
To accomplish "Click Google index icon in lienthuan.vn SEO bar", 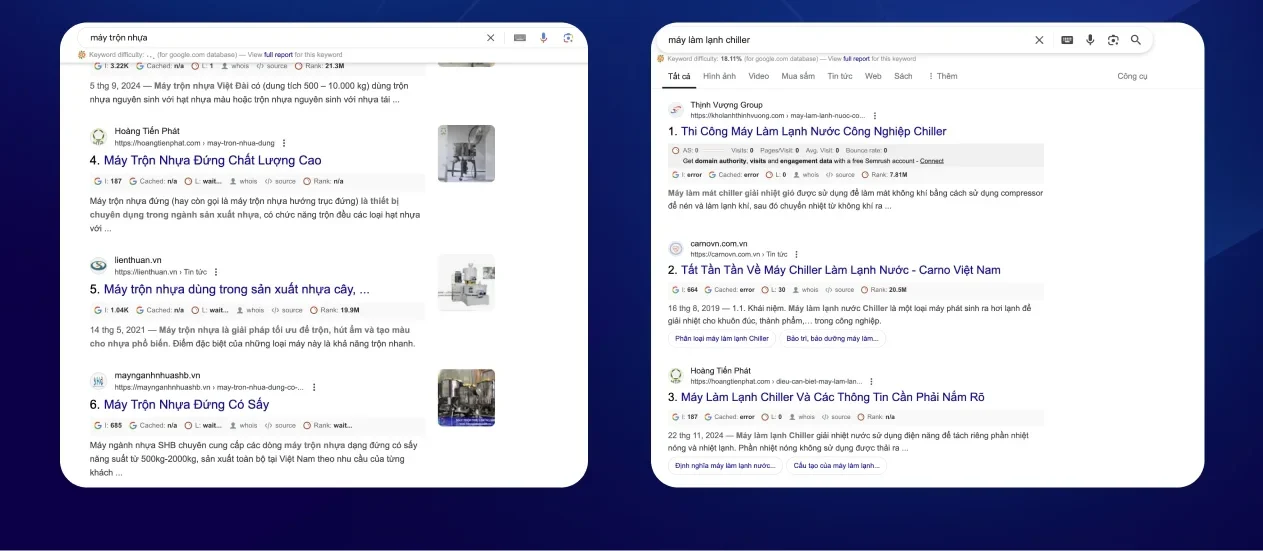I will point(98,310).
